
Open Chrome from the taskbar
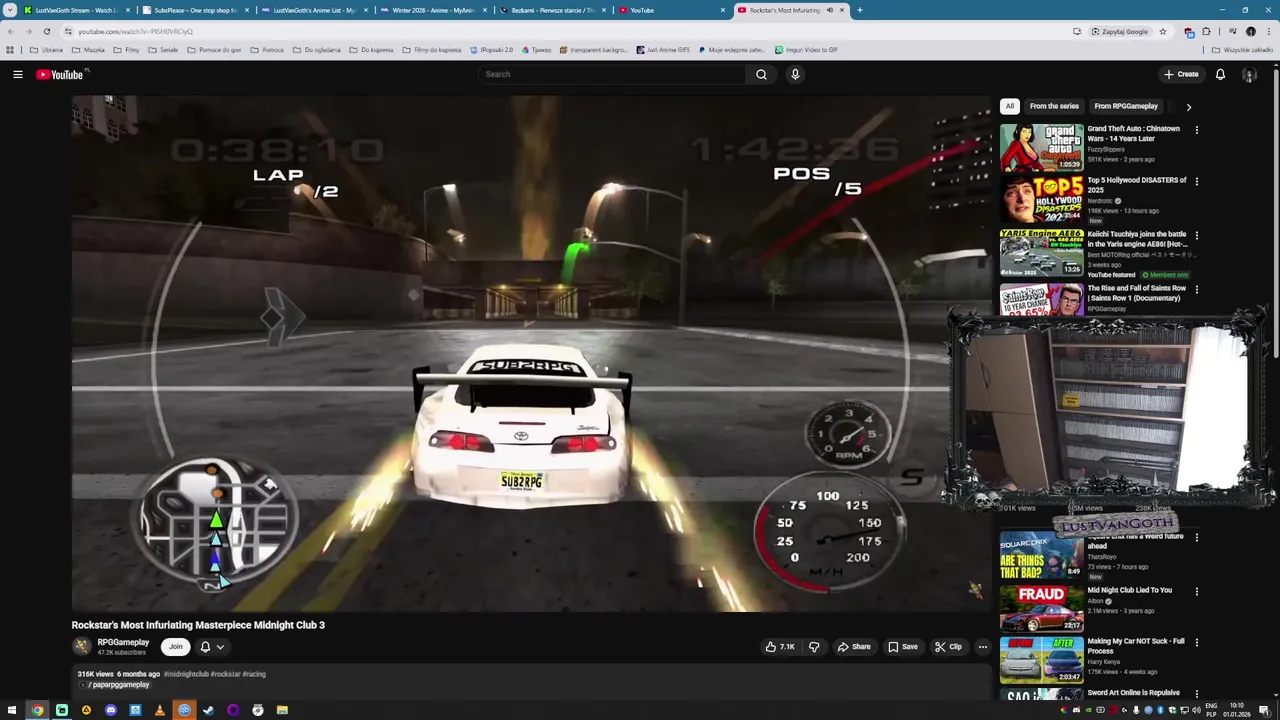[37, 710]
